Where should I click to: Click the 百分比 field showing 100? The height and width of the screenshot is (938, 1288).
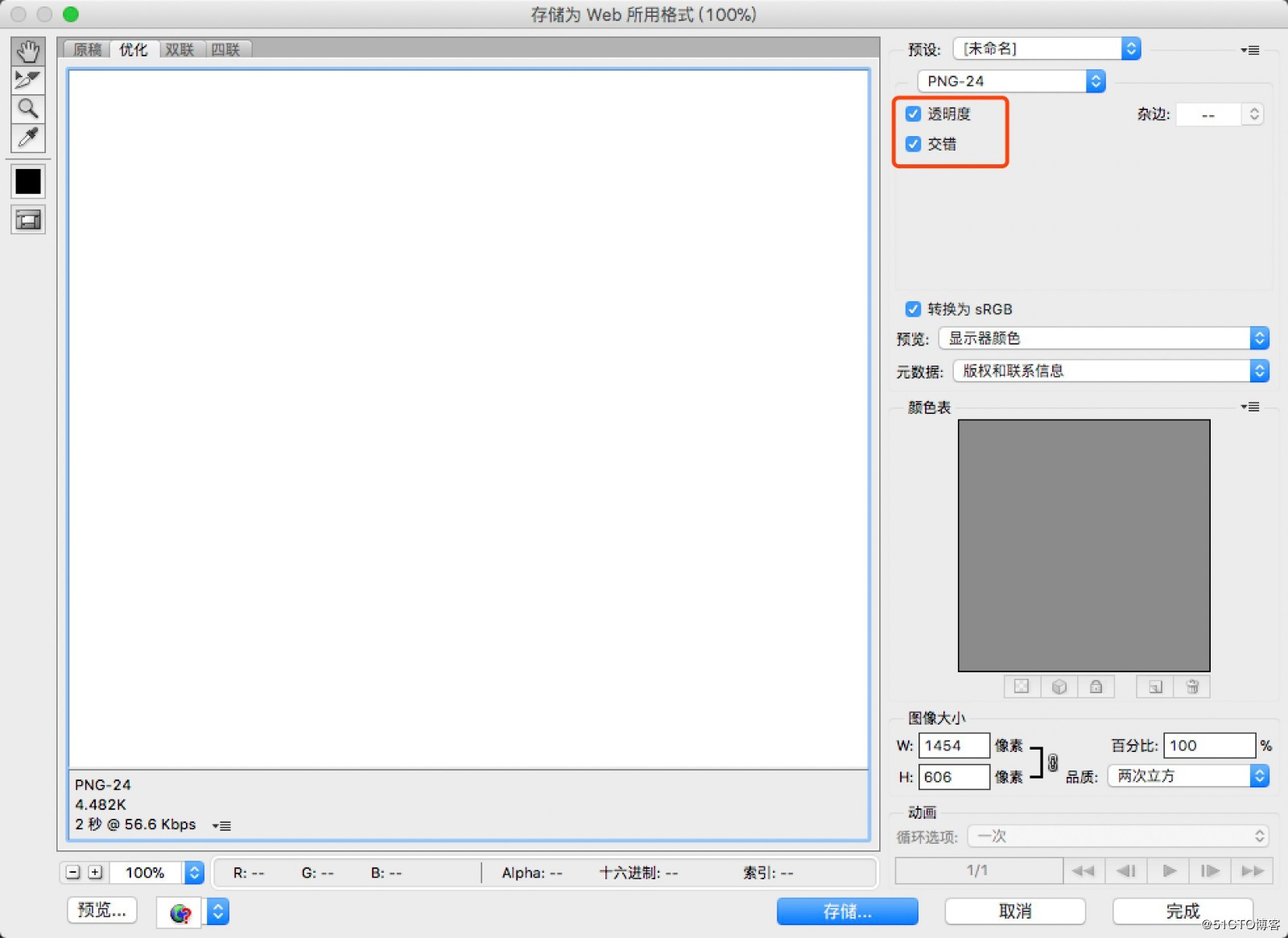click(1209, 746)
